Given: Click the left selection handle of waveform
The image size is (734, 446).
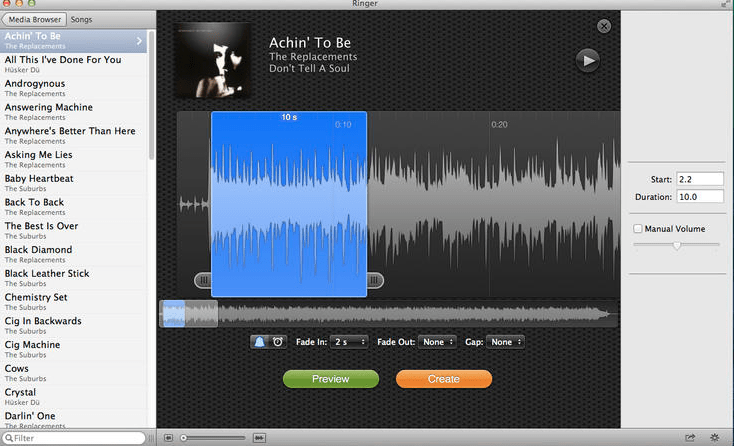Looking at the screenshot, I should pyautogui.click(x=203, y=280).
